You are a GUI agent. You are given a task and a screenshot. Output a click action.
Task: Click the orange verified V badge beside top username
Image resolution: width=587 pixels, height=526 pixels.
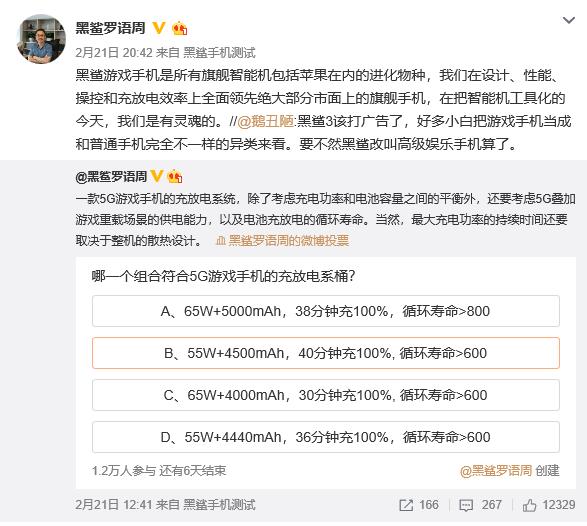[x=159, y=28]
